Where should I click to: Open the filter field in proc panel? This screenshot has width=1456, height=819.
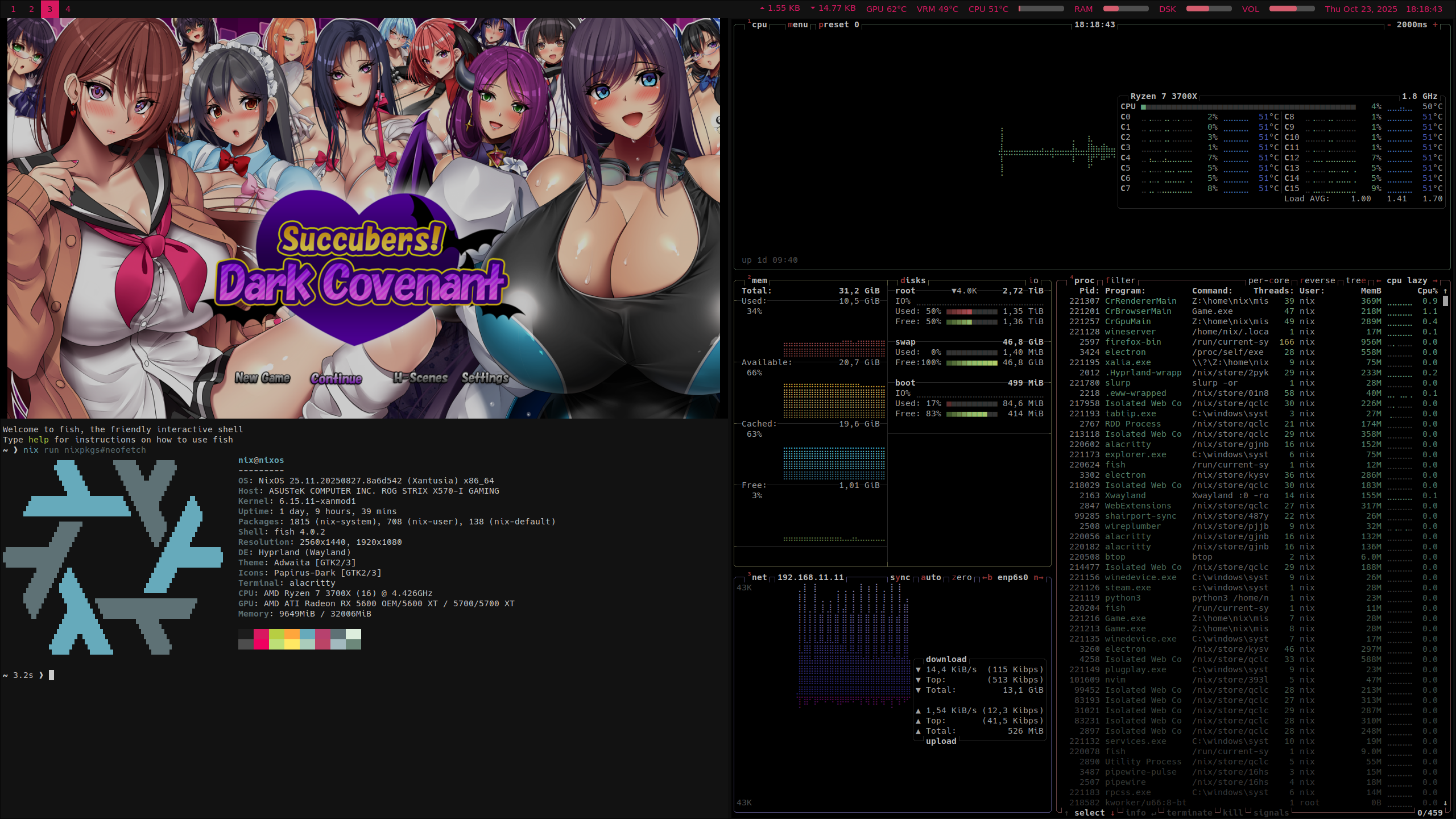click(x=1120, y=280)
